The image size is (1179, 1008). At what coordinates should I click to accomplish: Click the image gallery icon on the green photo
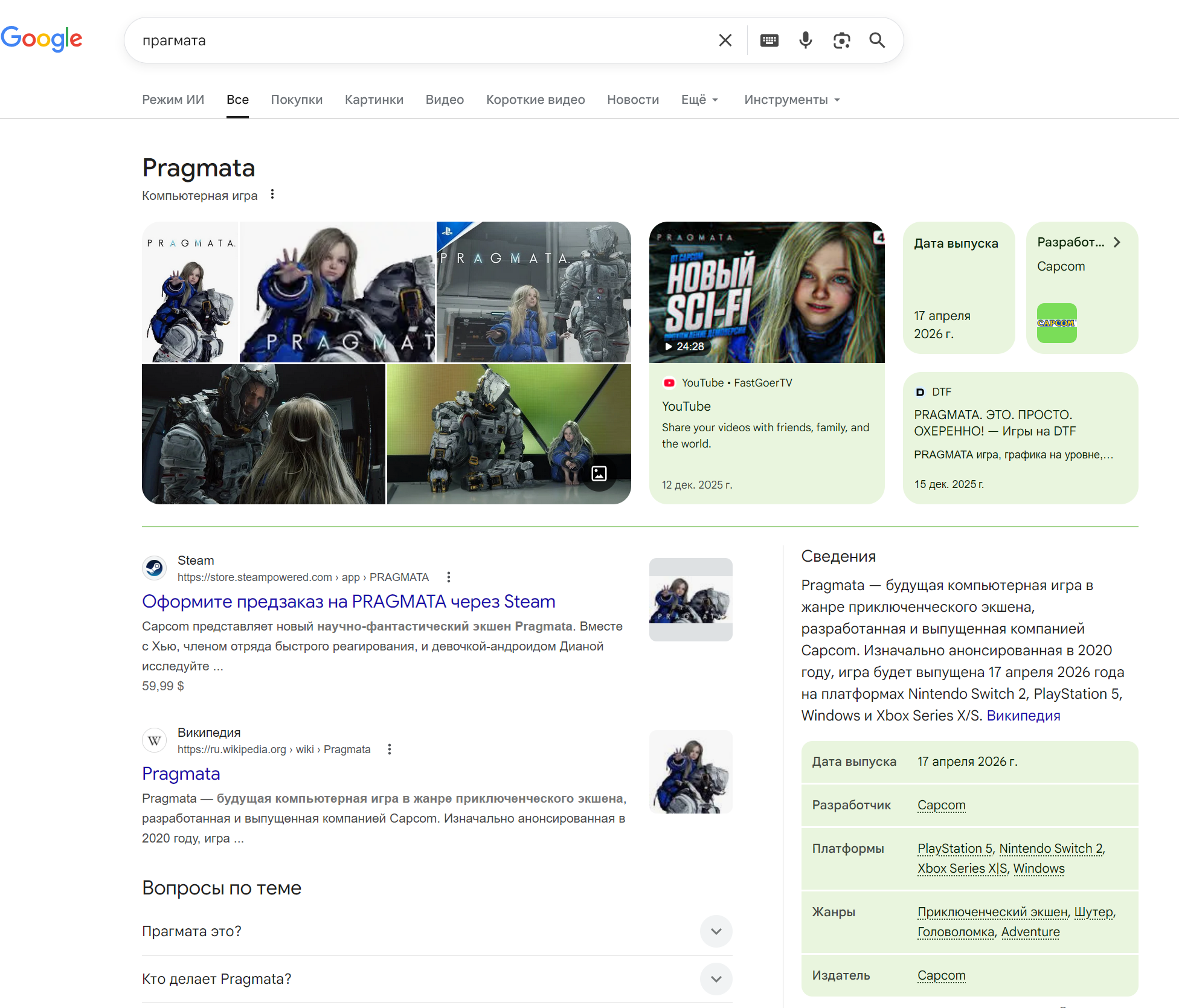coord(599,474)
